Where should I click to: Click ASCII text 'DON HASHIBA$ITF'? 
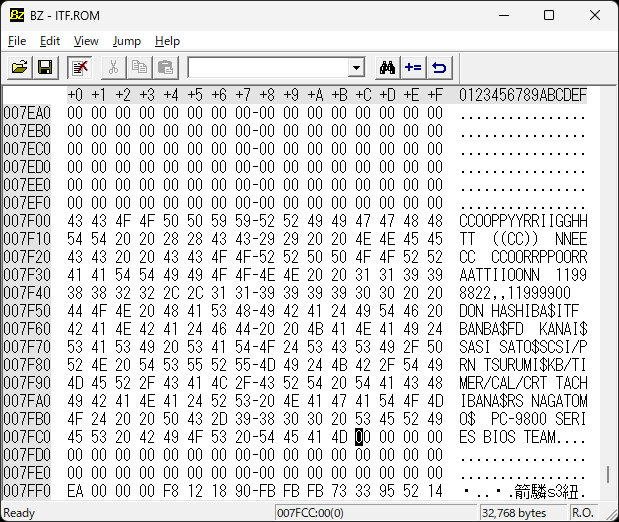(x=519, y=311)
